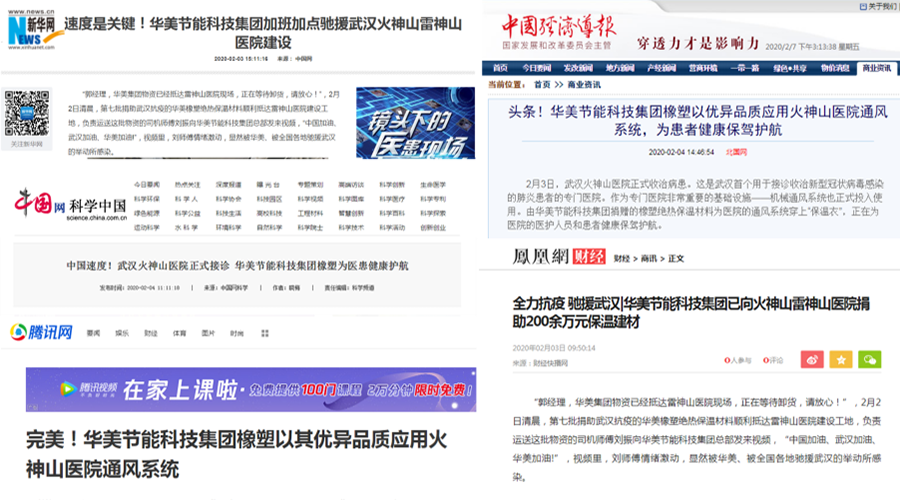
Task: Share article via the Weibo icon
Action: click(x=812, y=360)
